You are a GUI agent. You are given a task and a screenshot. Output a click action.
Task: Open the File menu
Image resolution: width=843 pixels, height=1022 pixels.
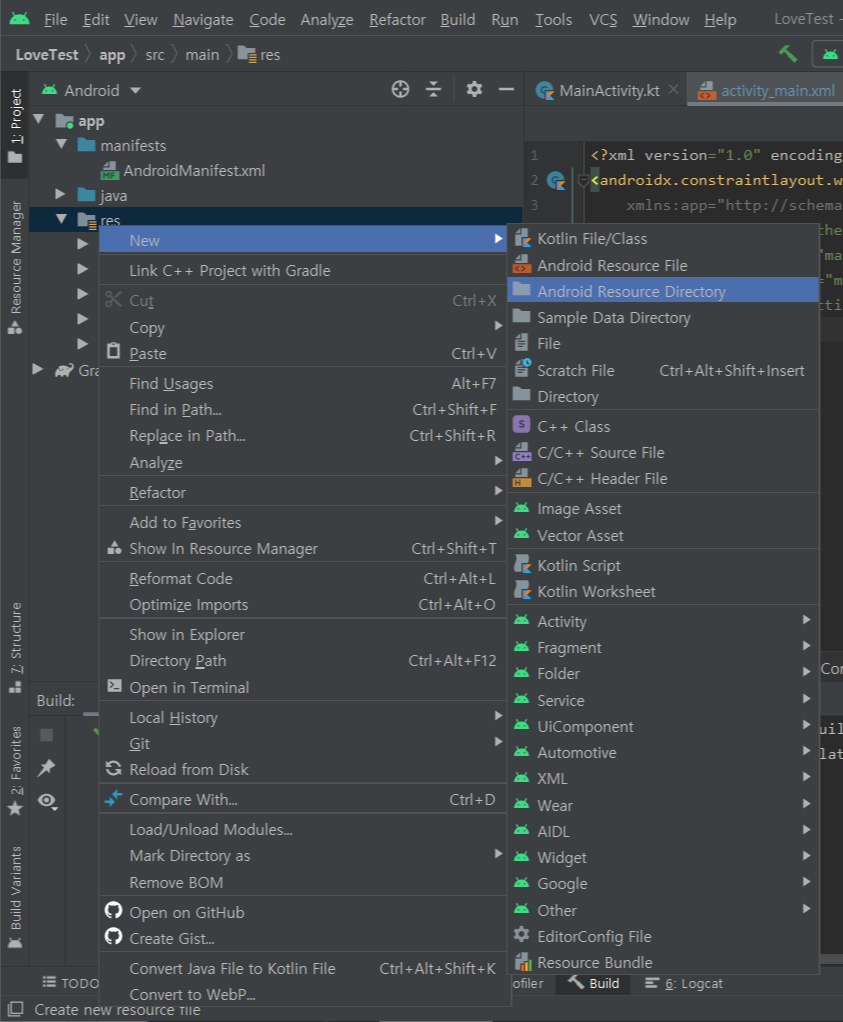55,20
